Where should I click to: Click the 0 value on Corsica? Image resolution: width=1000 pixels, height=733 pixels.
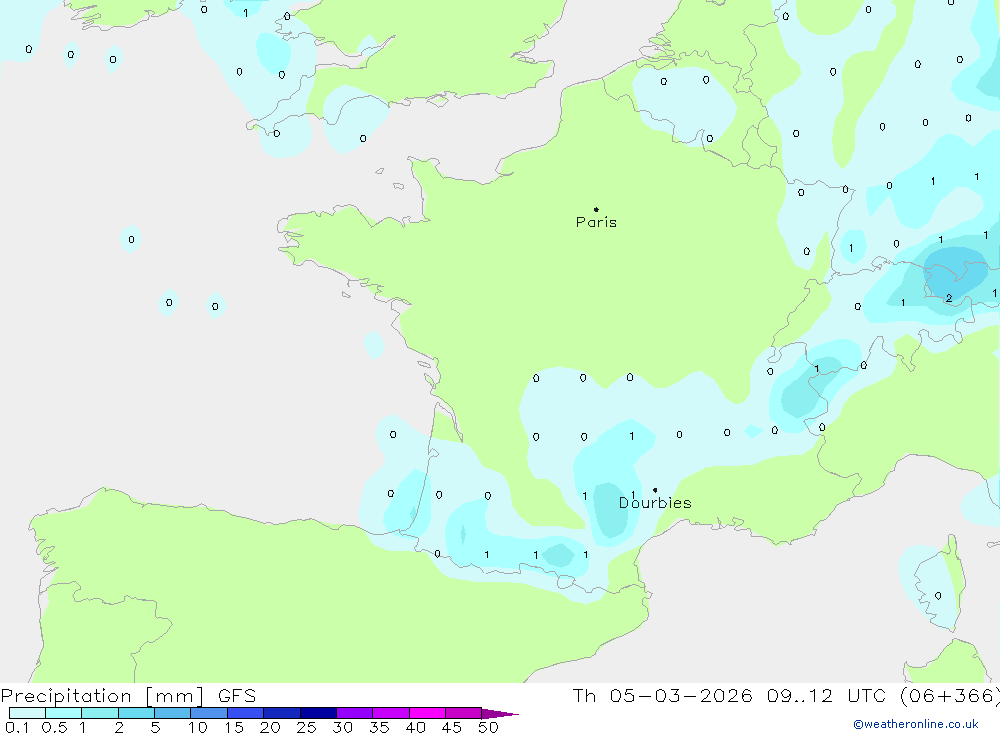tap(938, 596)
